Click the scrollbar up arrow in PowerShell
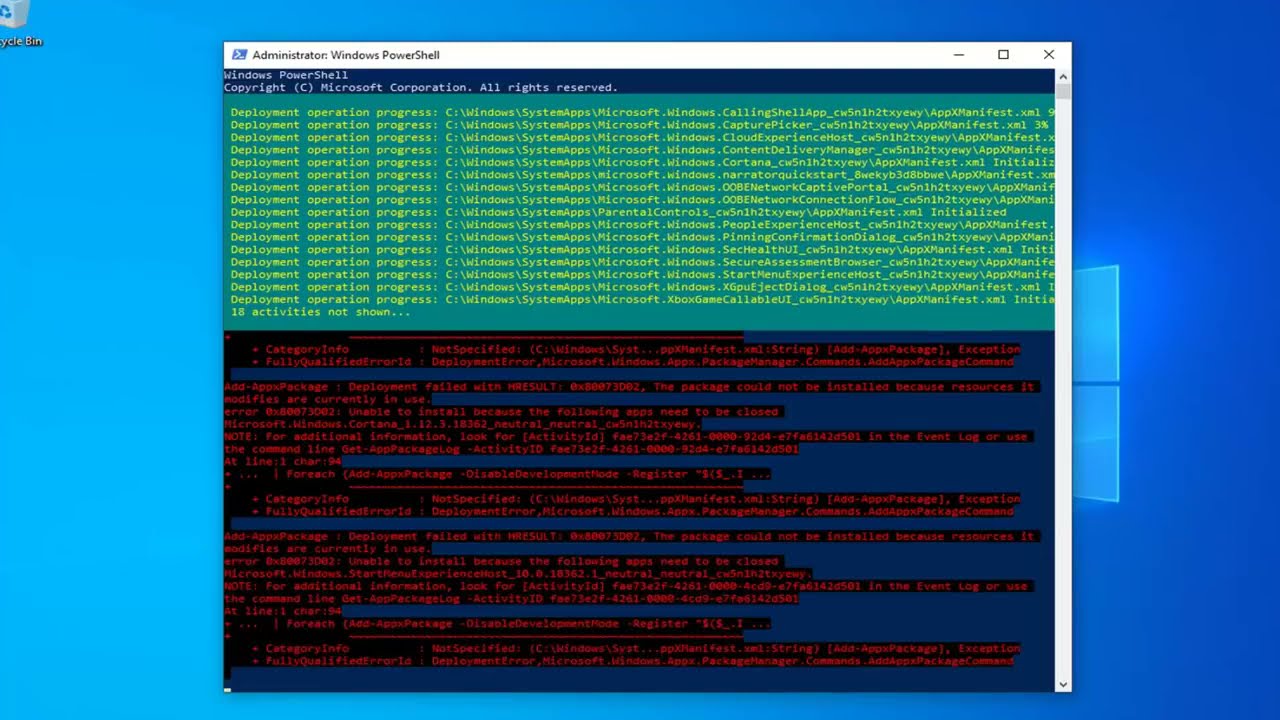This screenshot has width=1280, height=720. [1062, 76]
